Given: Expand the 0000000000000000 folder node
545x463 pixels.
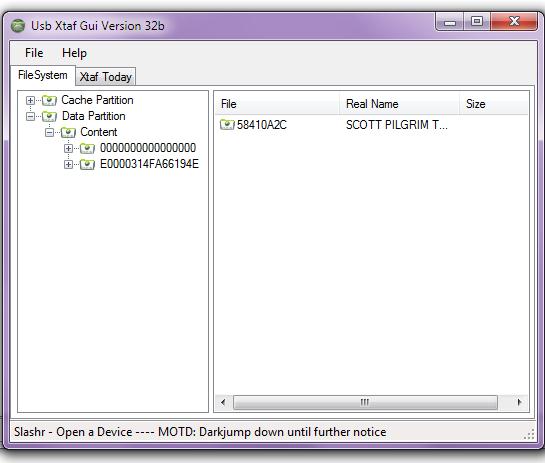Looking at the screenshot, I should pyautogui.click(x=68, y=148).
